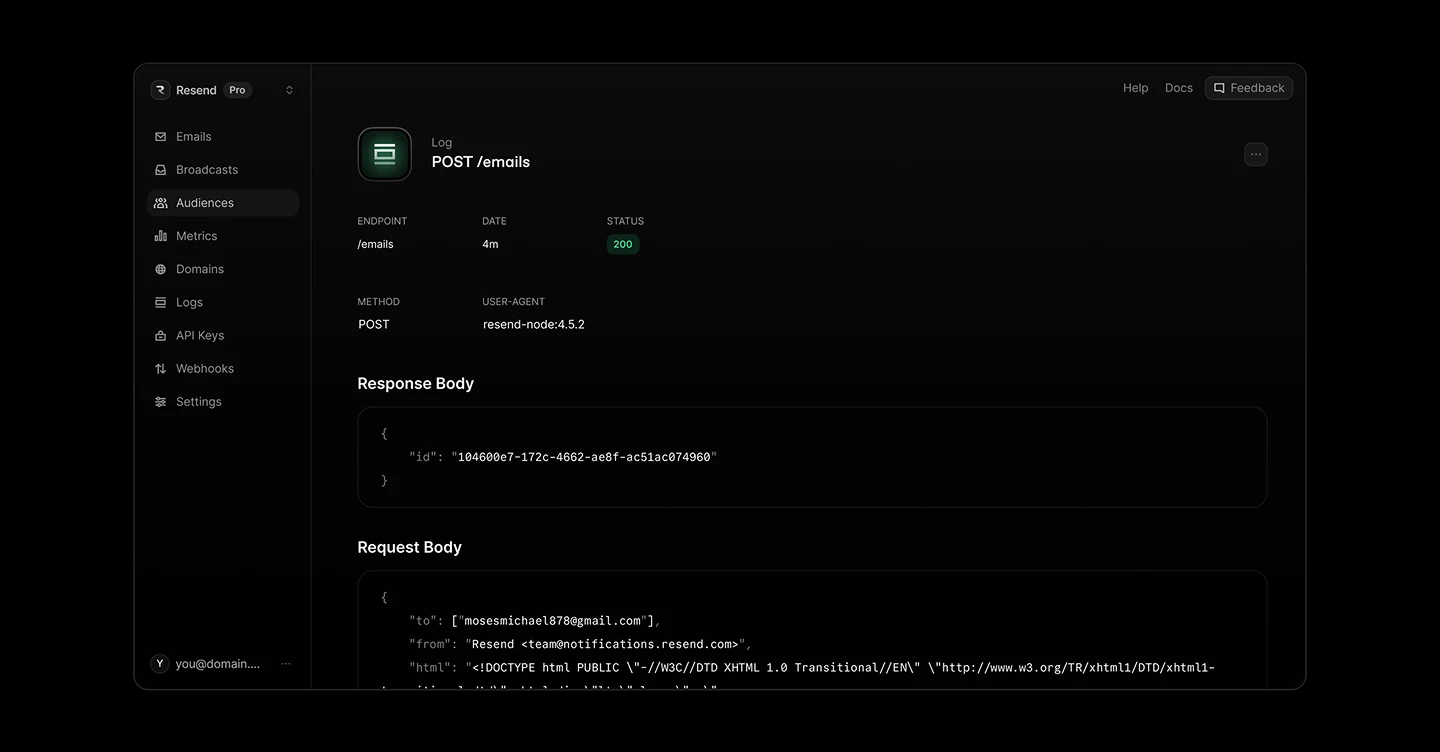Image resolution: width=1440 pixels, height=752 pixels.
Task: Open the Emails section
Action: coord(223,137)
